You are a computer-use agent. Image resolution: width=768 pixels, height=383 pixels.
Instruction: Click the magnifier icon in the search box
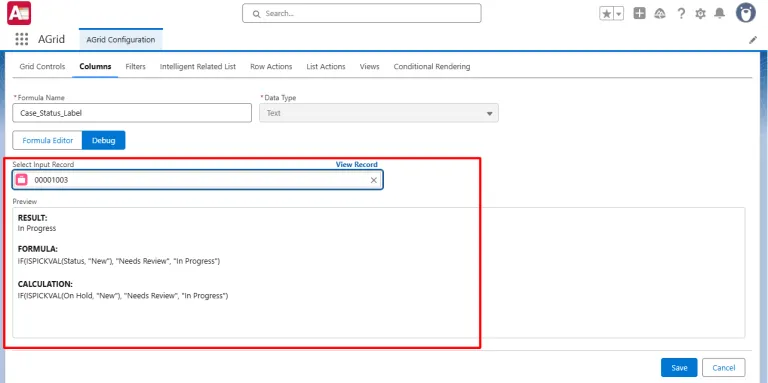[x=256, y=14]
